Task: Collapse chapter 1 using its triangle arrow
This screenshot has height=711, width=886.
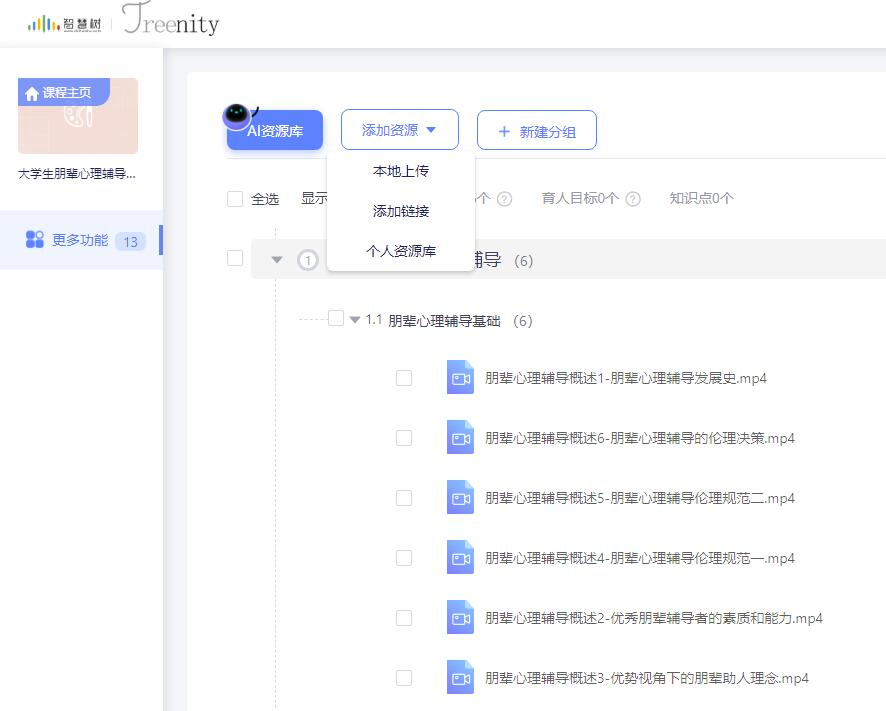Action: click(x=277, y=260)
